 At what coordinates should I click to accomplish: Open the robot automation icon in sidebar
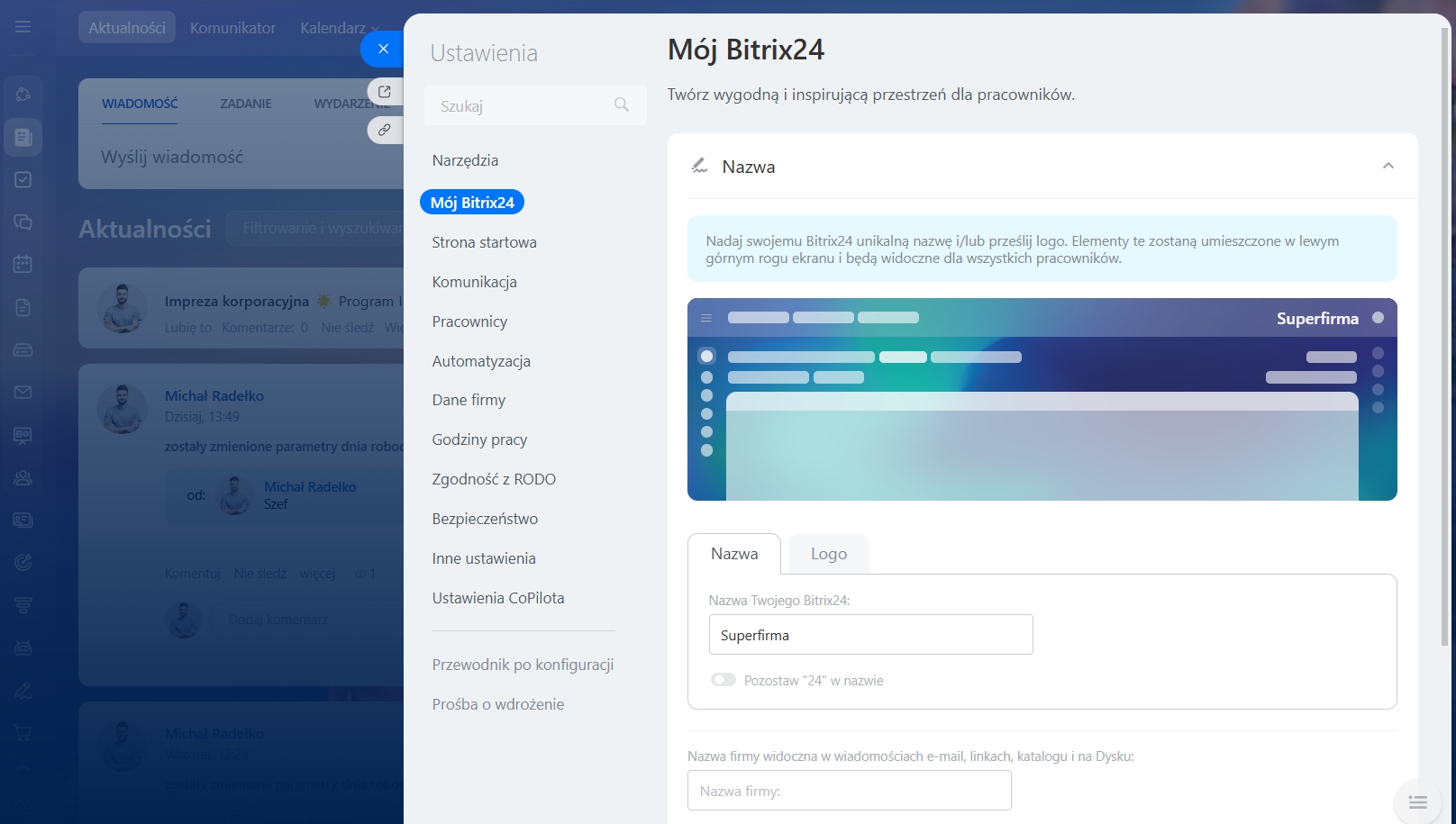point(23,647)
